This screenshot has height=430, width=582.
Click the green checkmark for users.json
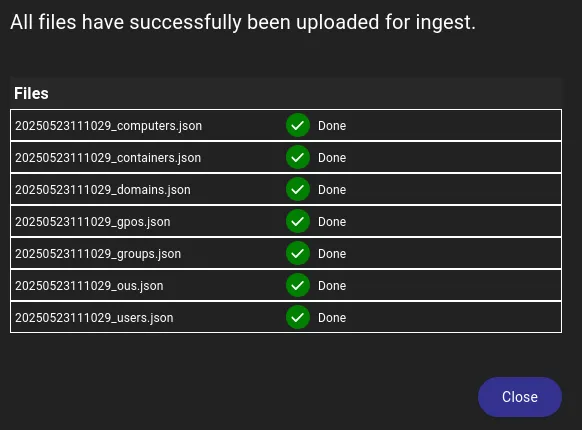coord(298,317)
